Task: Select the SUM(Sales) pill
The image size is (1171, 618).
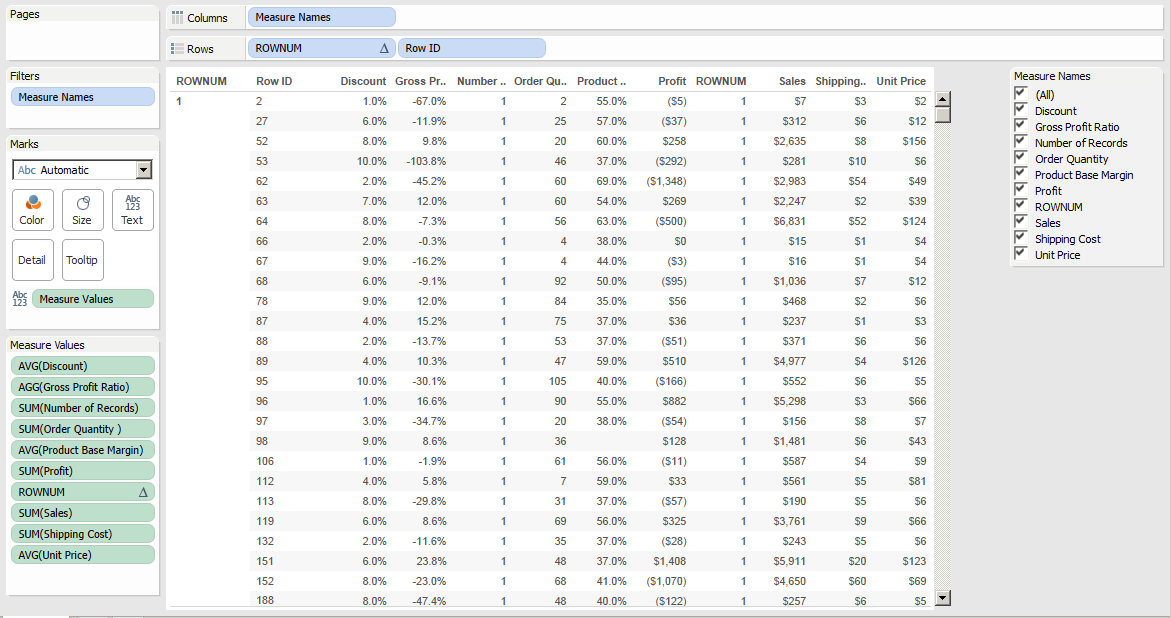Action: point(83,513)
